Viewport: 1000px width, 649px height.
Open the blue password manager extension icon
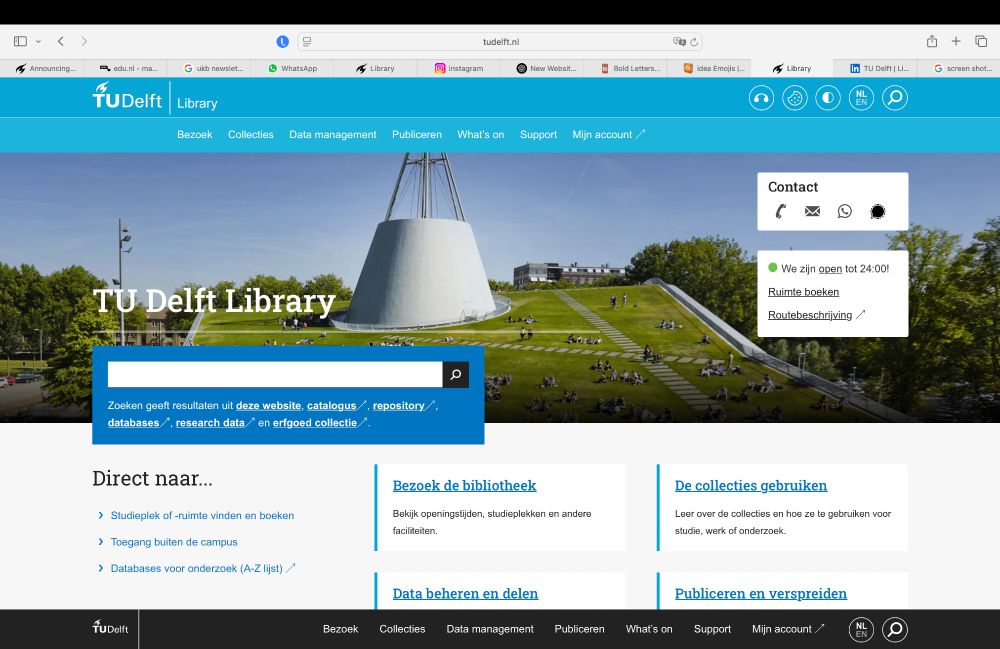coord(283,41)
